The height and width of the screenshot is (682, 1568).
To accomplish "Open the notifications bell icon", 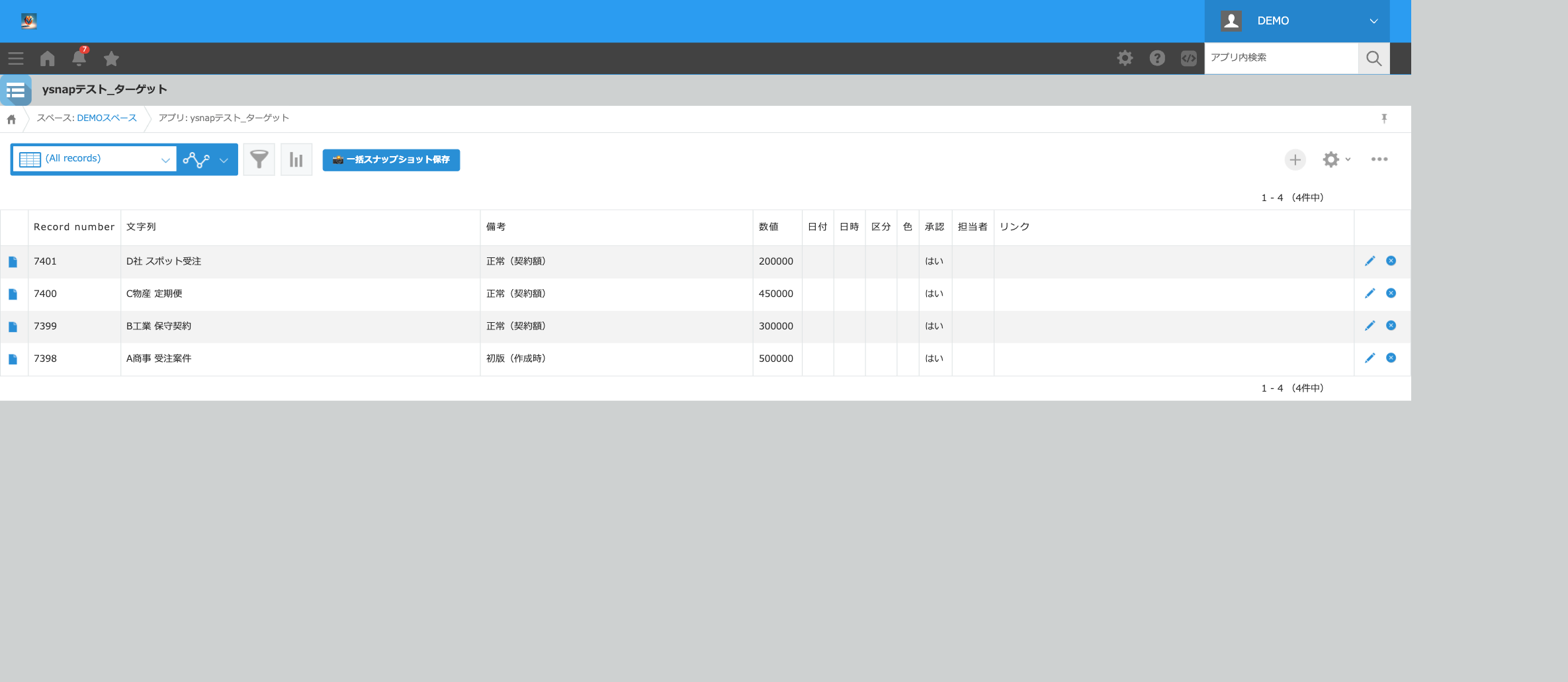I will [x=79, y=58].
